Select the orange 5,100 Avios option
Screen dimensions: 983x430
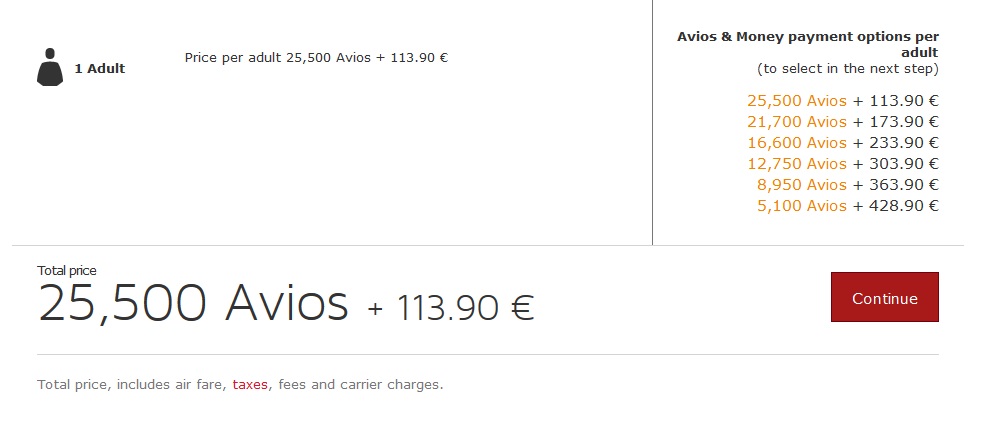802,205
